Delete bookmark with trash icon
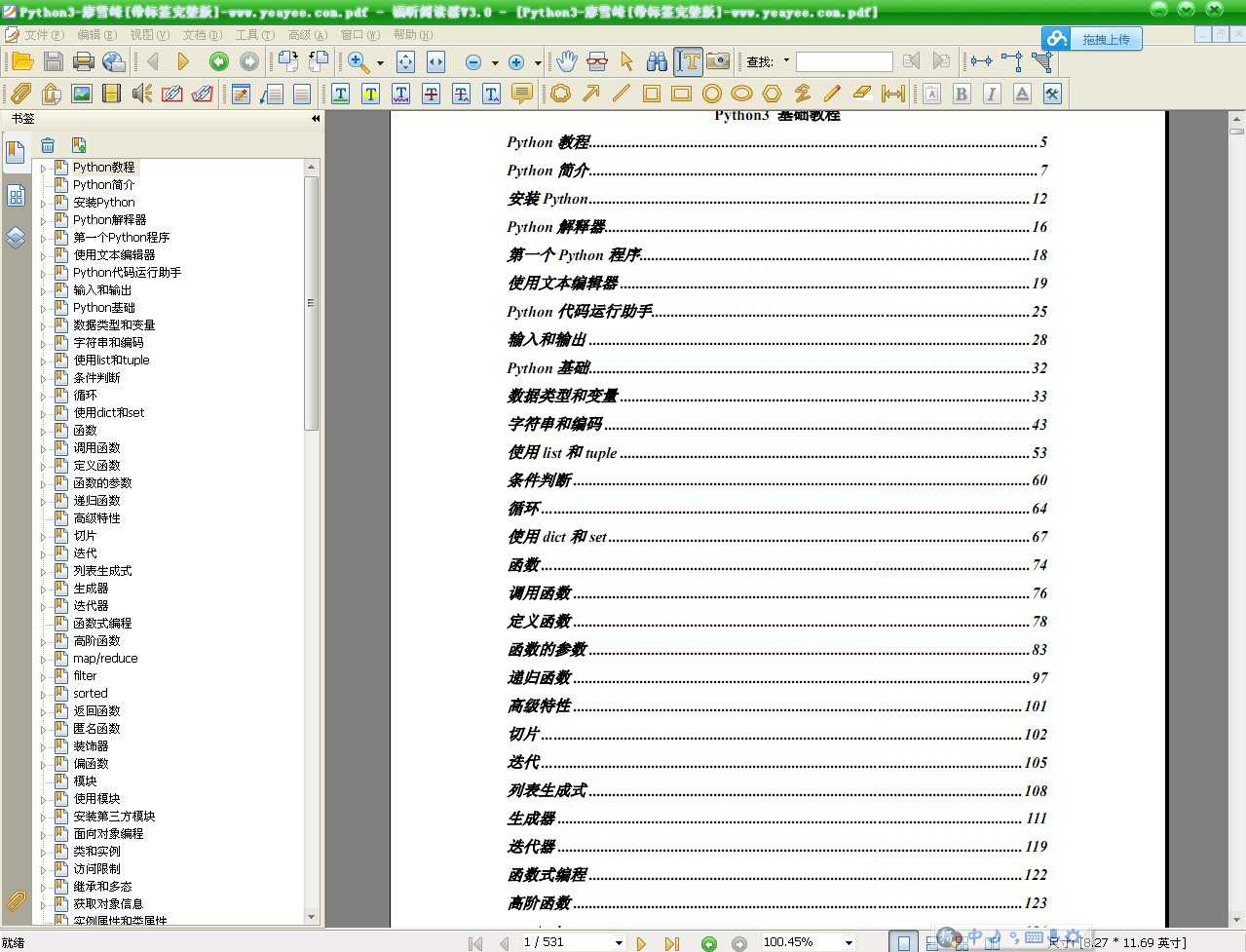The height and width of the screenshot is (952, 1246). (48, 145)
